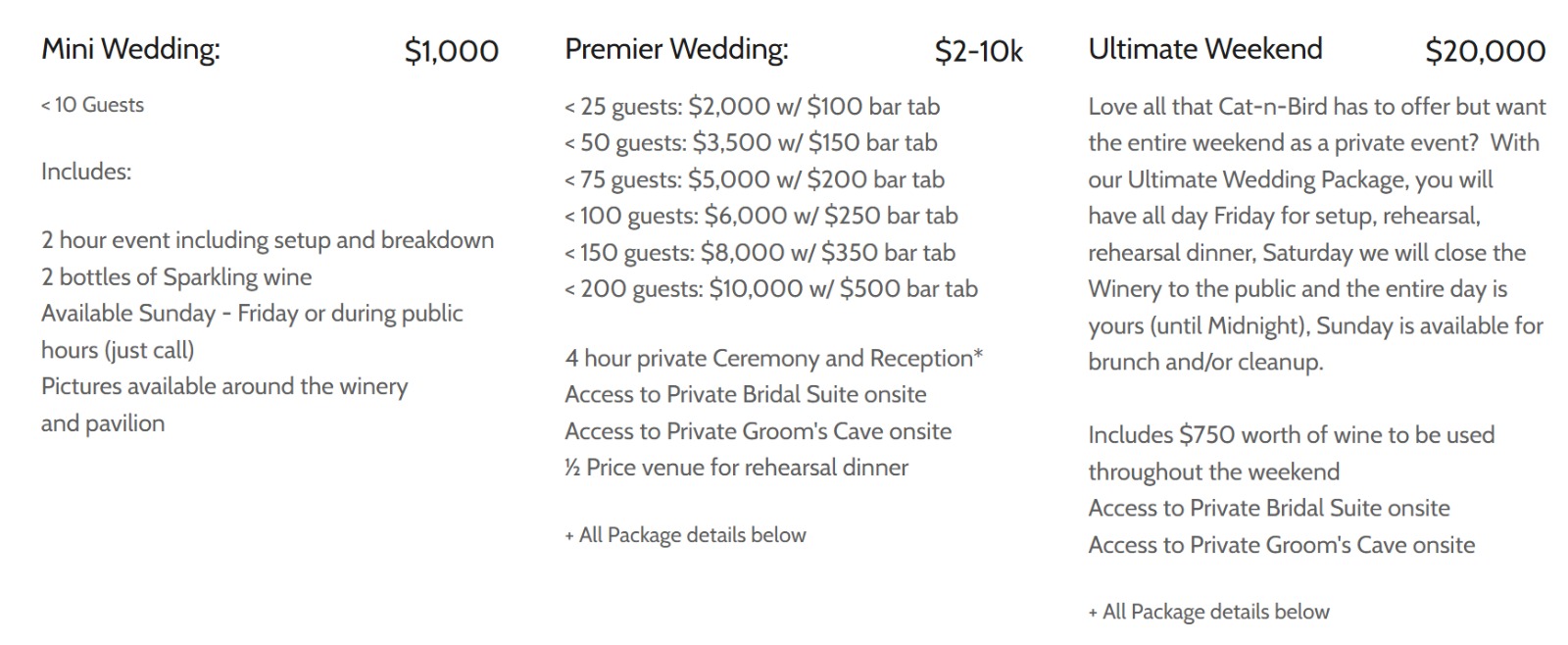This screenshot has height=645, width=1568.
Task: Click the '< 150 guests: $8,000' line
Action: pyautogui.click(x=759, y=253)
